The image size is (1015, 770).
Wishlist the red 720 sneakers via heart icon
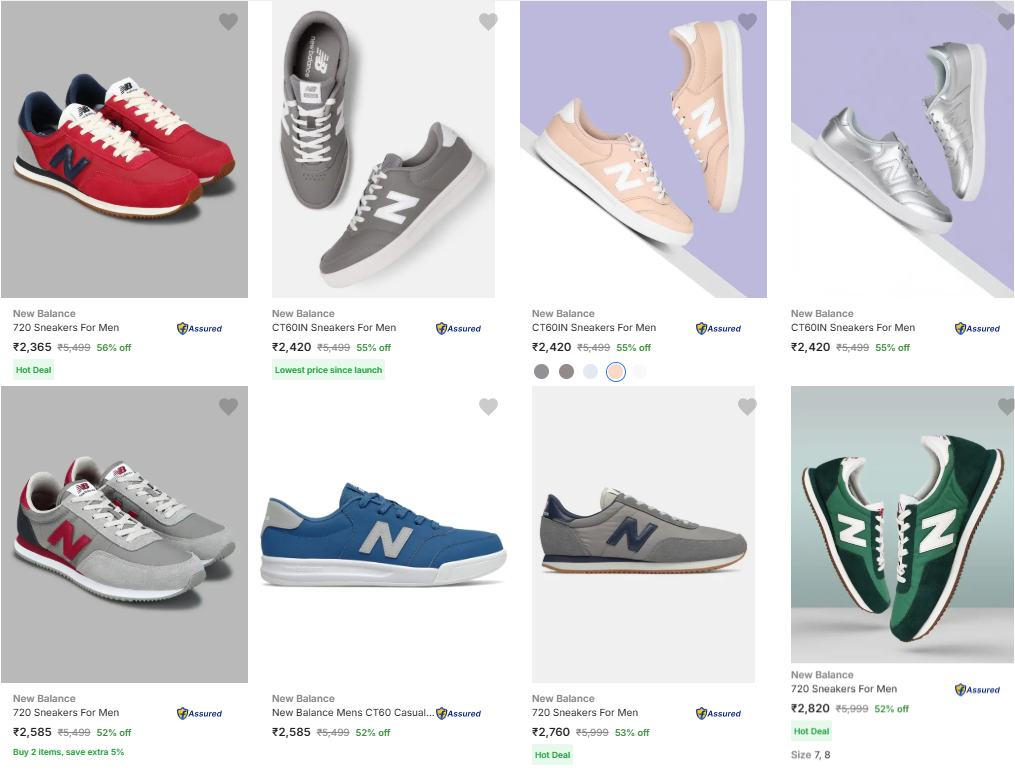click(x=229, y=22)
